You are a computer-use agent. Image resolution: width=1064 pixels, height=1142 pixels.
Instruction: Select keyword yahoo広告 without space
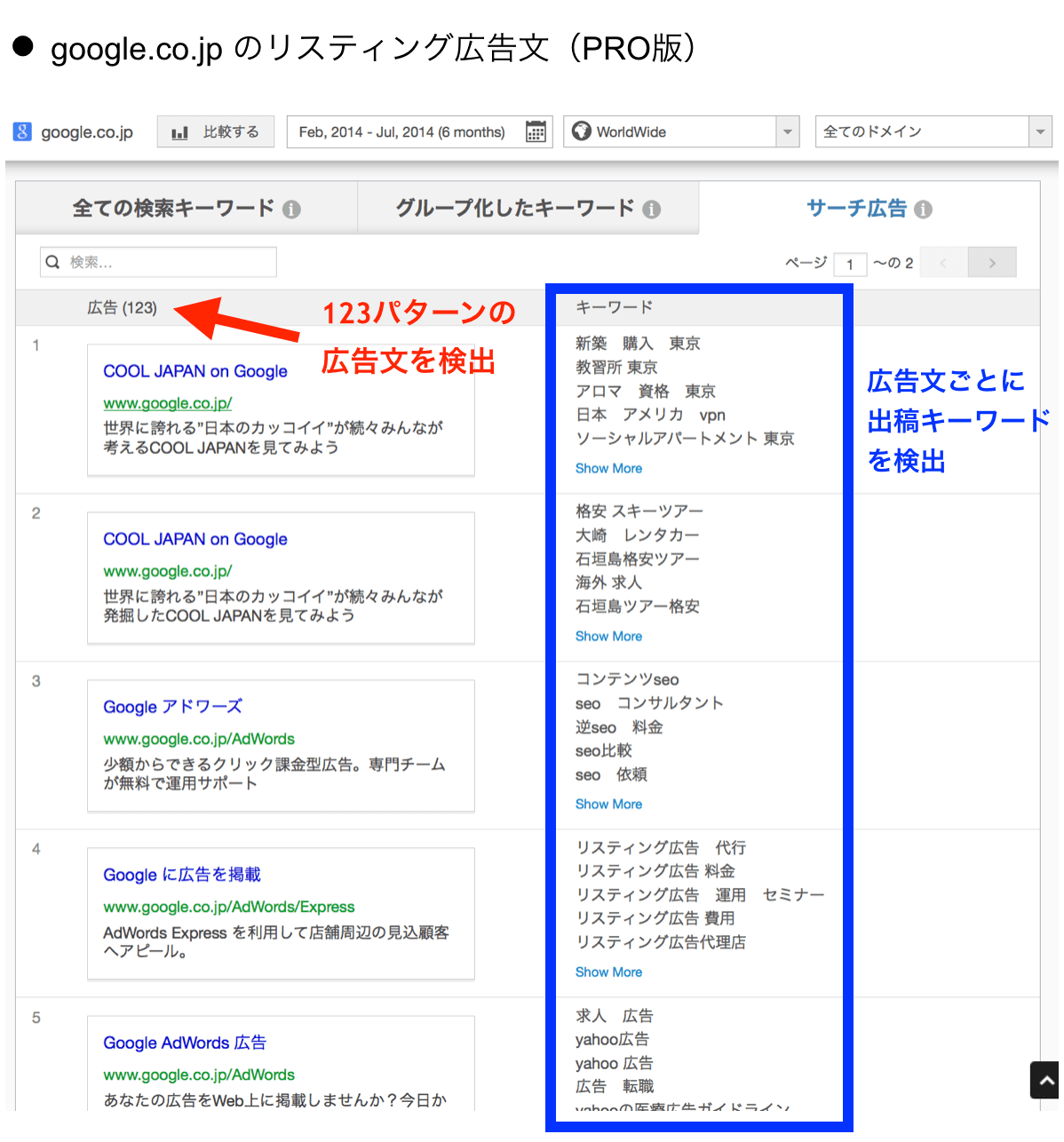612,1039
